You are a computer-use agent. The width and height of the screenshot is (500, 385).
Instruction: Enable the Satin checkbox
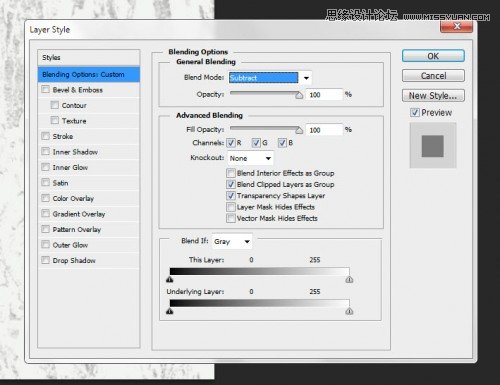pos(45,182)
